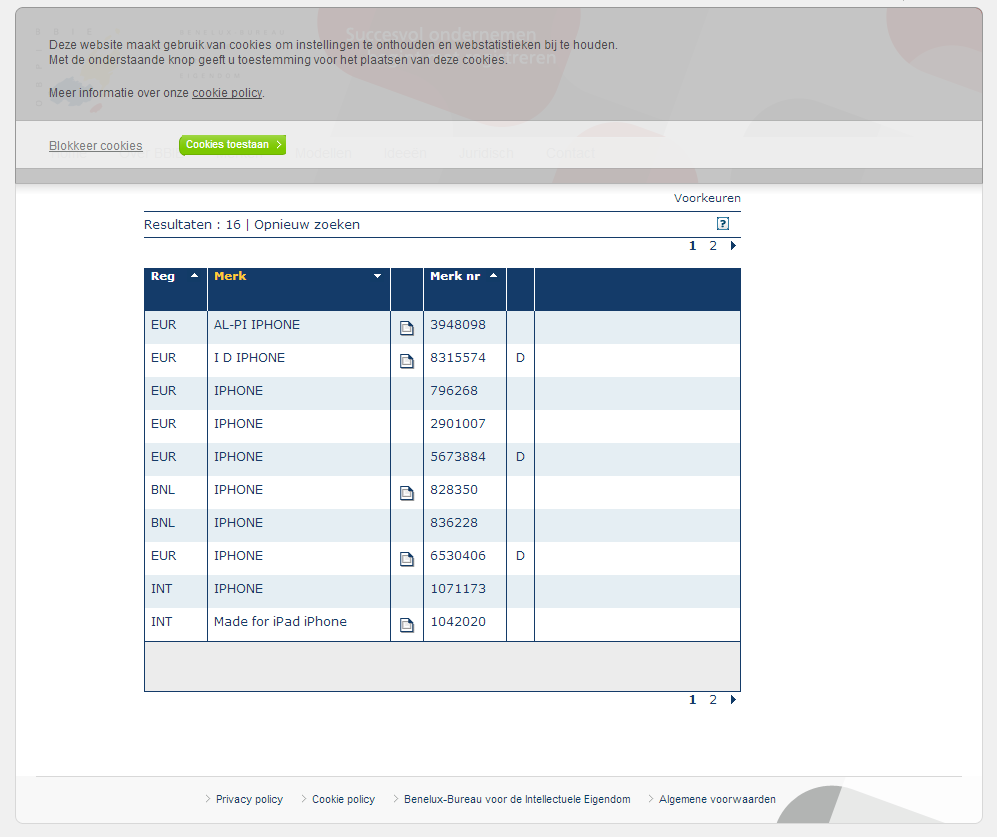Click mark number 828350
997x837 pixels.
pyautogui.click(x=454, y=490)
